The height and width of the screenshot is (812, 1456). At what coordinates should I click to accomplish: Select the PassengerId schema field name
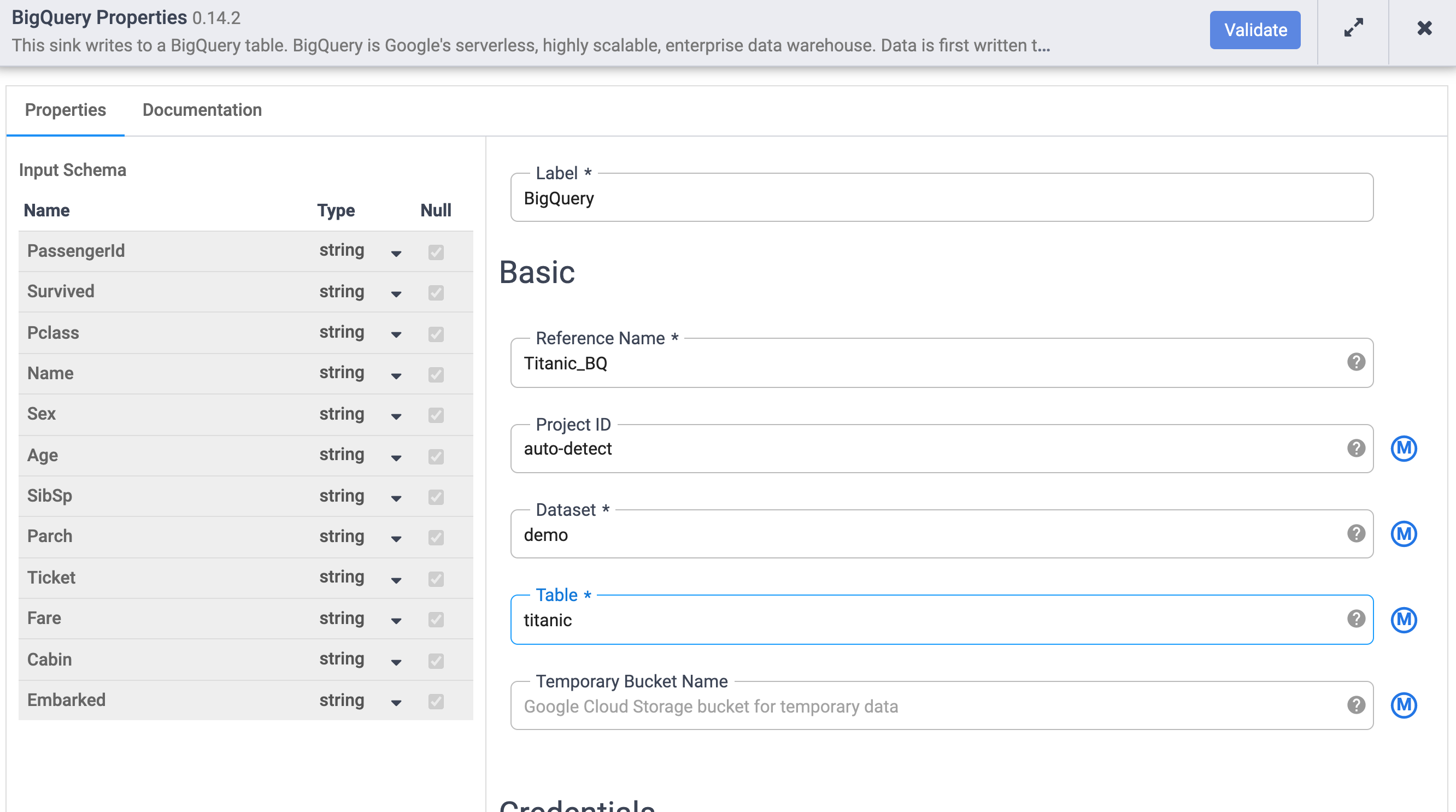click(x=76, y=251)
